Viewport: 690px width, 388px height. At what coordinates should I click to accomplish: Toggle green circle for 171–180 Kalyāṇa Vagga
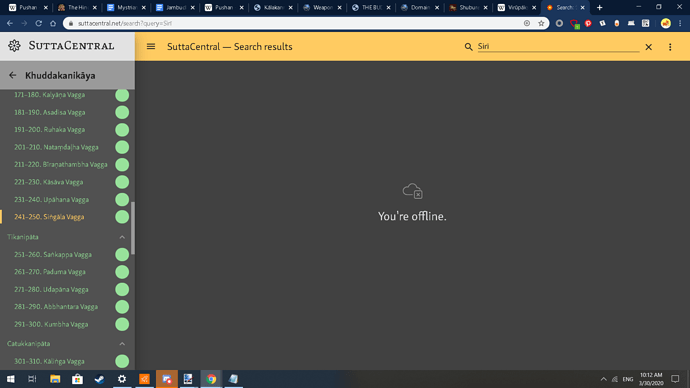tap(122, 95)
